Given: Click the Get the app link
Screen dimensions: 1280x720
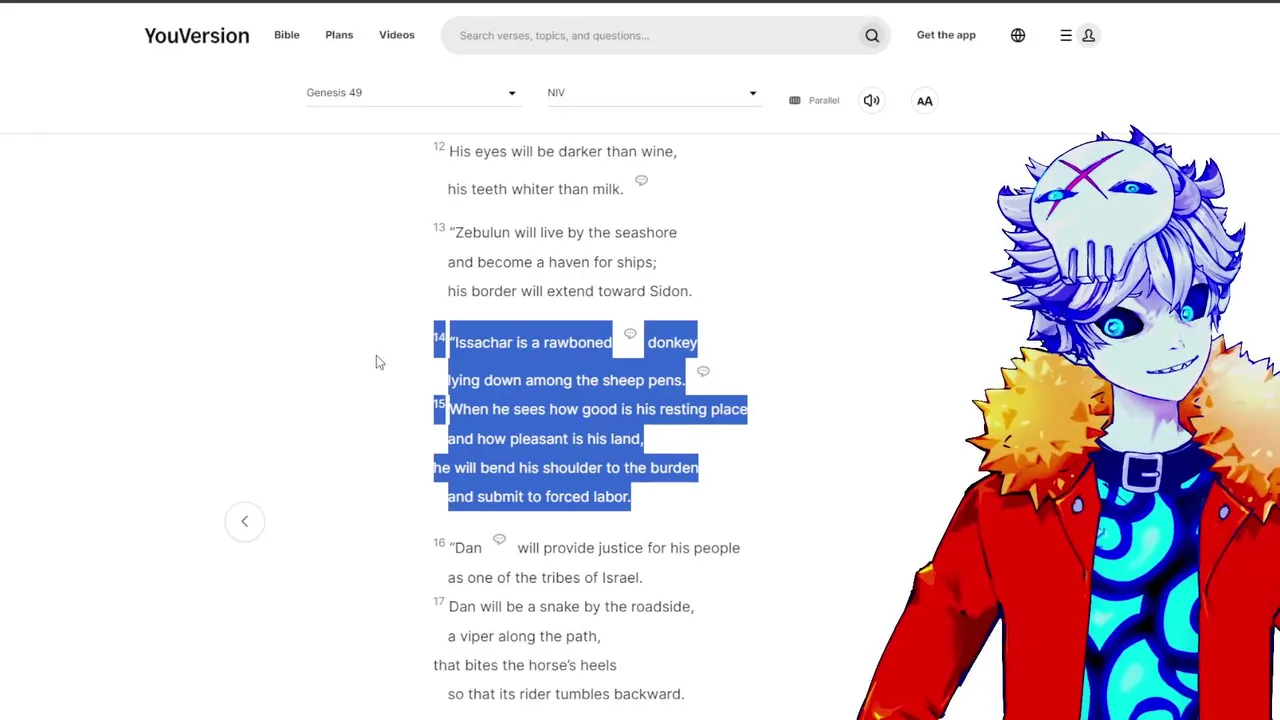Looking at the screenshot, I should click(946, 35).
